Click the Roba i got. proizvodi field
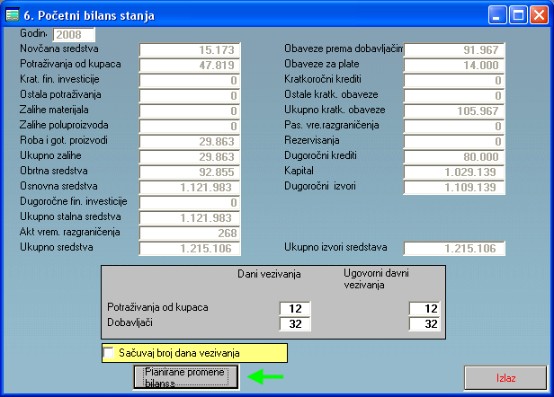Viewport: 554px width, 397px height. pyautogui.click(x=190, y=141)
